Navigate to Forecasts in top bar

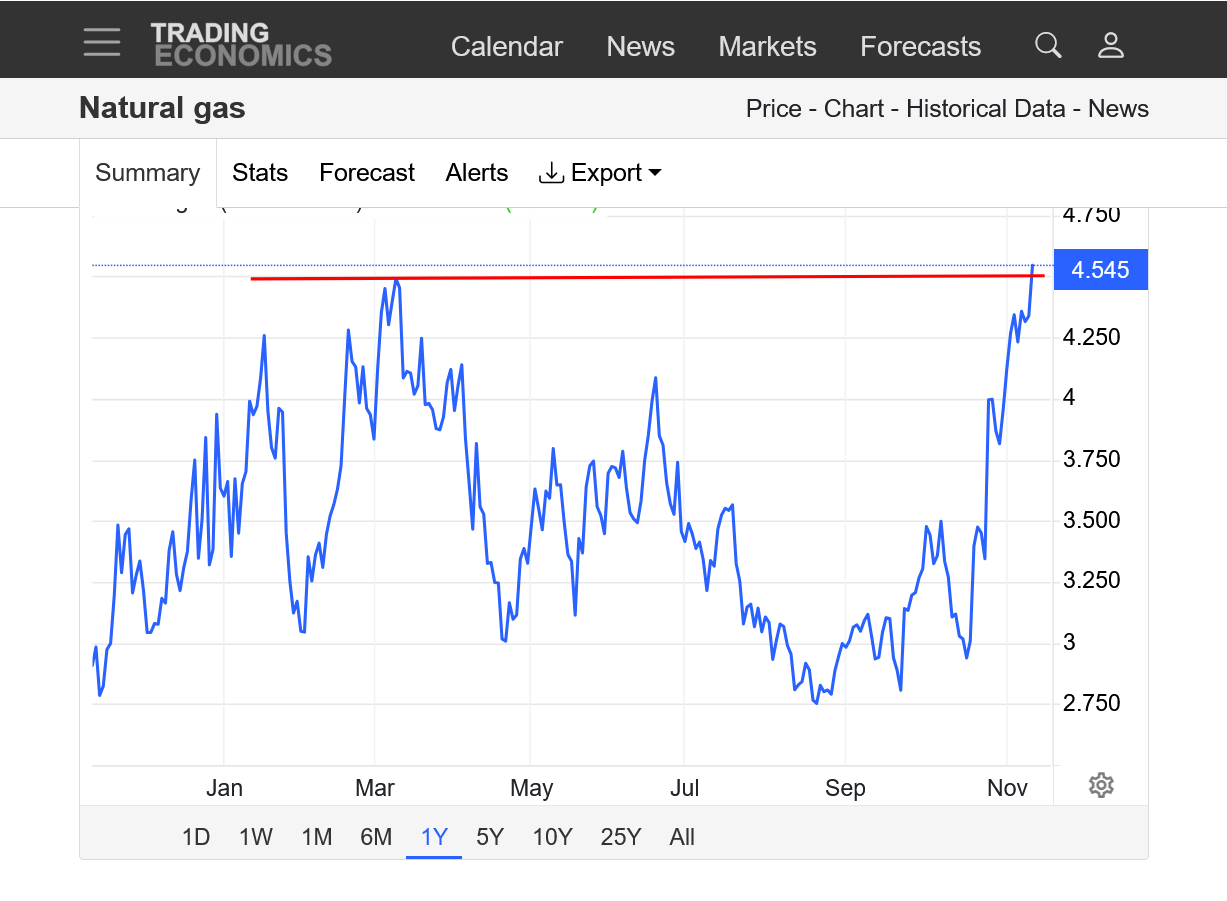click(920, 47)
